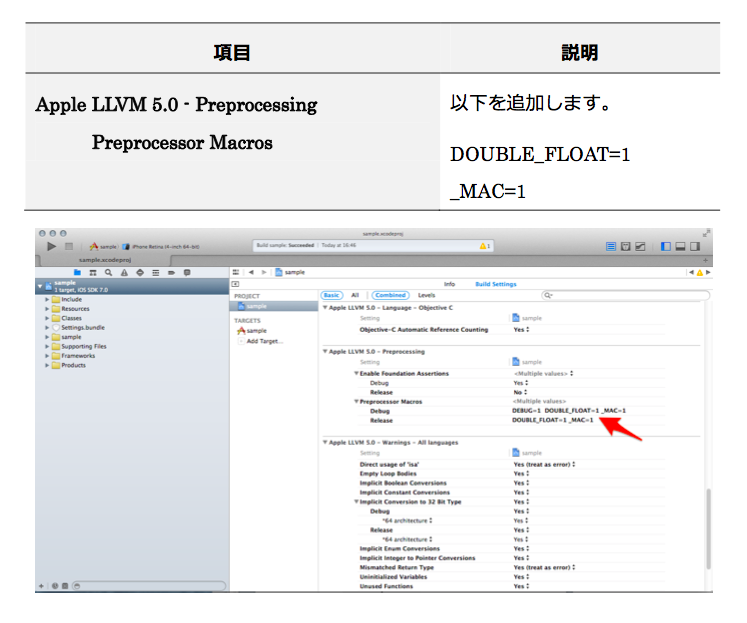This screenshot has width=747, height=623.
Task: Collapse the sample project root
Action: pyautogui.click(x=40, y=286)
